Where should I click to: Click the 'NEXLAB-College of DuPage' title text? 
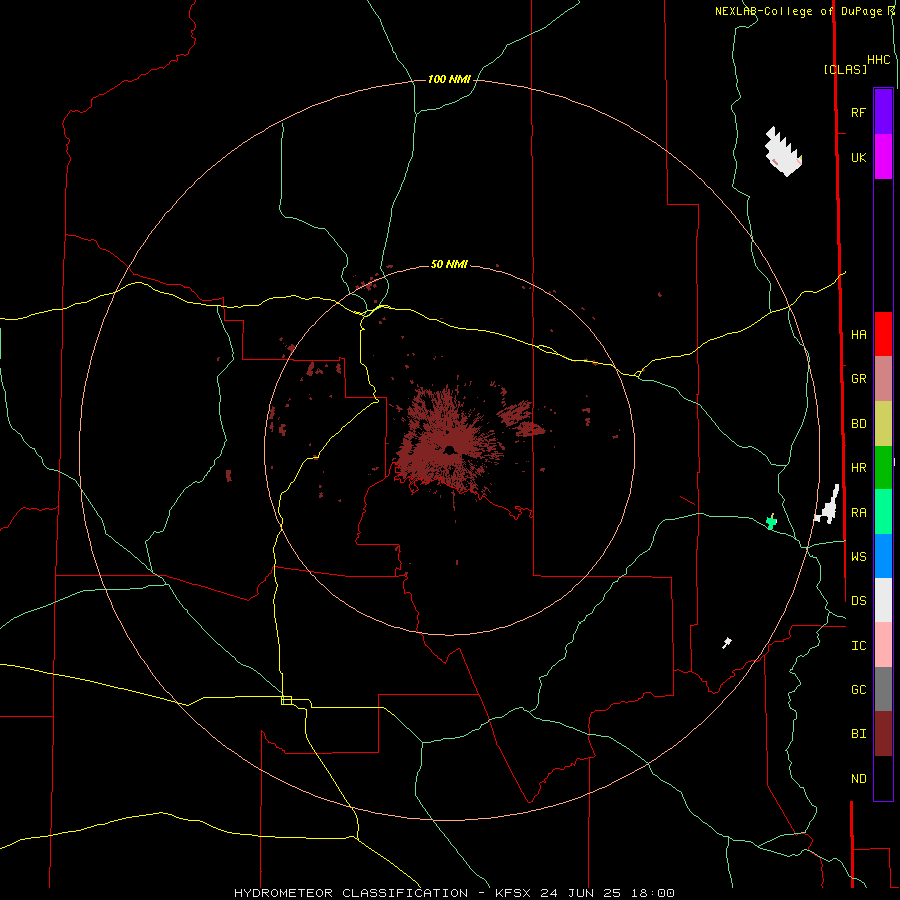(x=799, y=11)
